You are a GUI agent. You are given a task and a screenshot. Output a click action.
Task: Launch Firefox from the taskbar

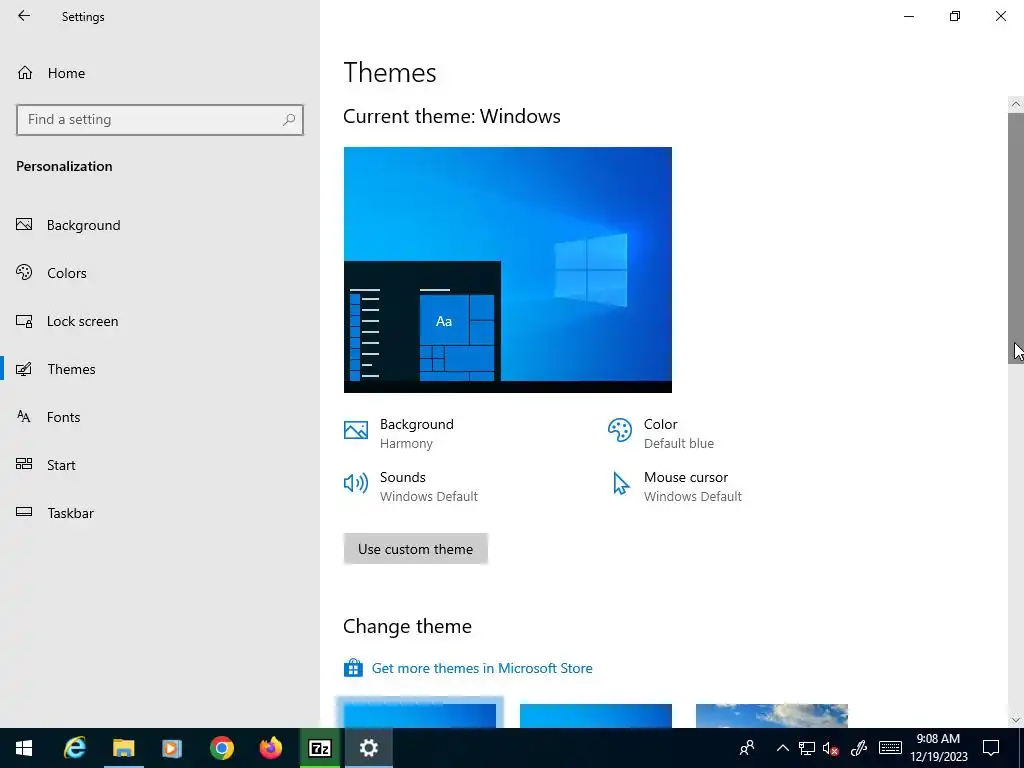[x=270, y=748]
